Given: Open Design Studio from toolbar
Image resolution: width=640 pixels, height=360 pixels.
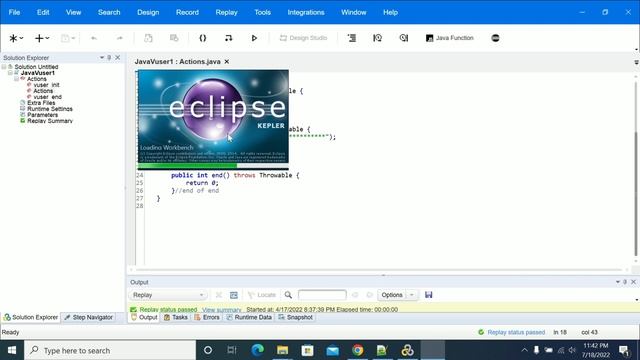Looking at the screenshot, I should [x=303, y=38].
